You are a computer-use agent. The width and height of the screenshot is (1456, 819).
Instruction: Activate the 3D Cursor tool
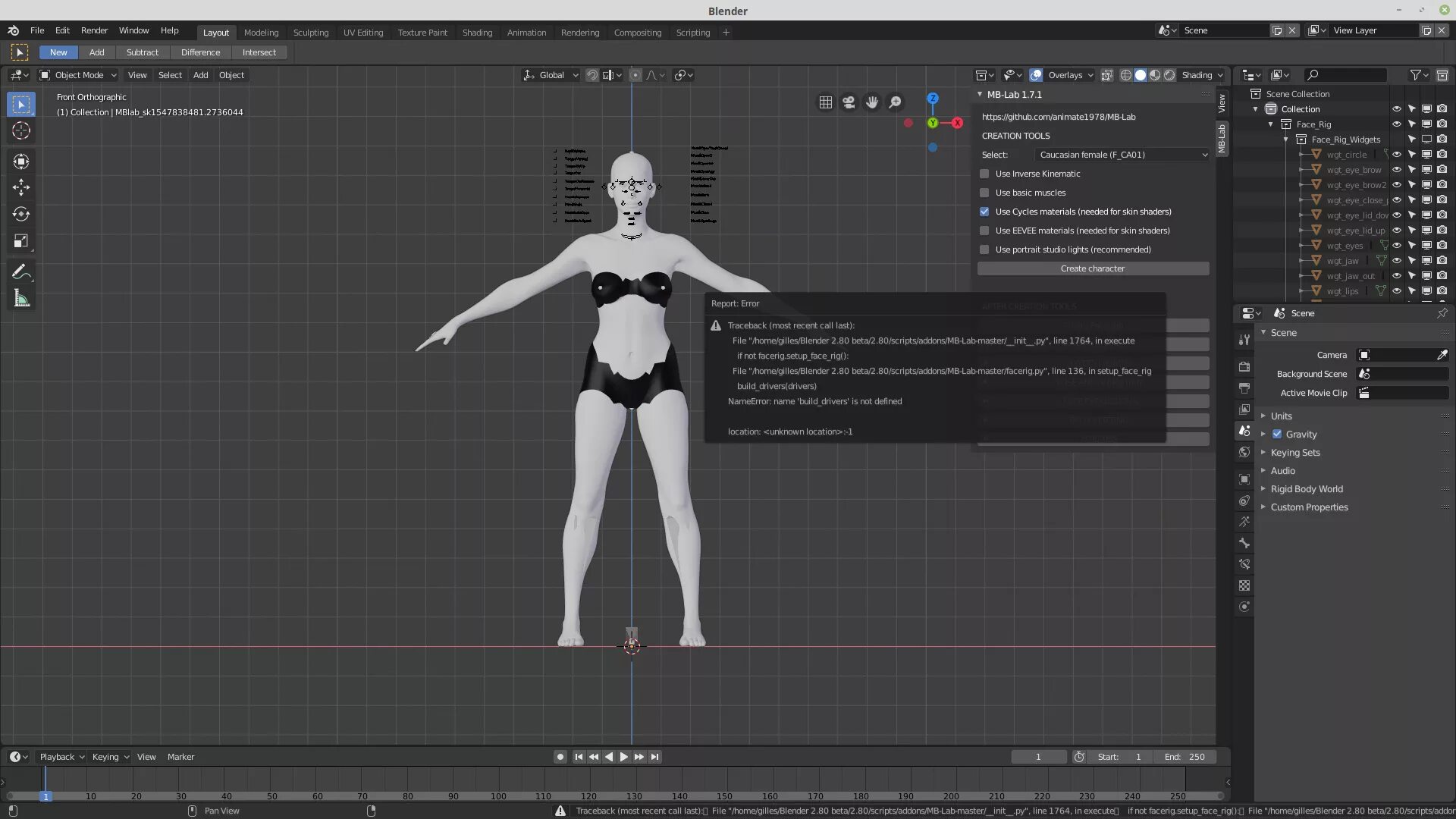(21, 131)
